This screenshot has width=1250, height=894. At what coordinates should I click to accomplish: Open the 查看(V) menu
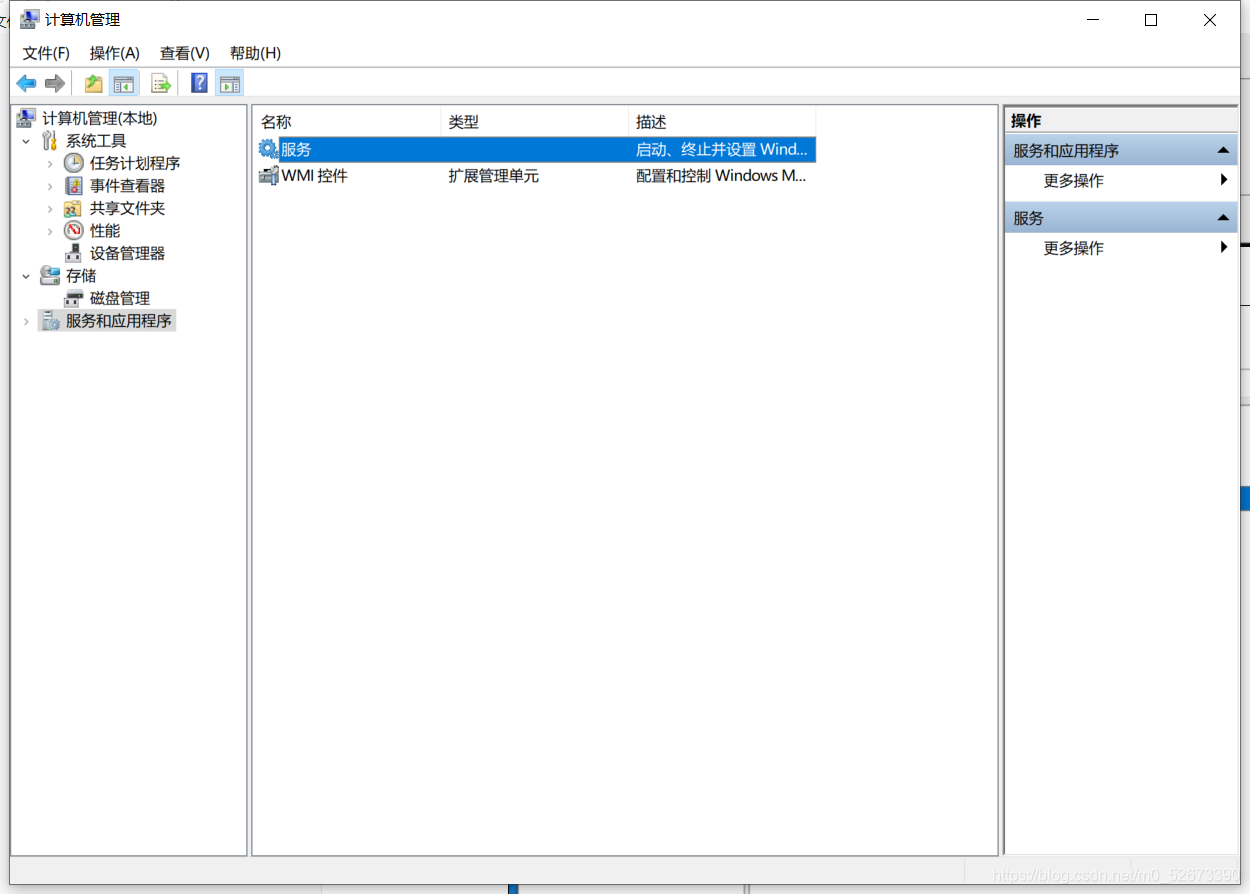pos(185,53)
